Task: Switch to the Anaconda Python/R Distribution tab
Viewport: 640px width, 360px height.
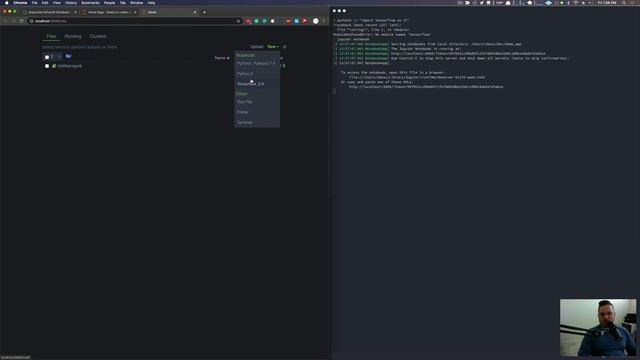Action: 49,12
